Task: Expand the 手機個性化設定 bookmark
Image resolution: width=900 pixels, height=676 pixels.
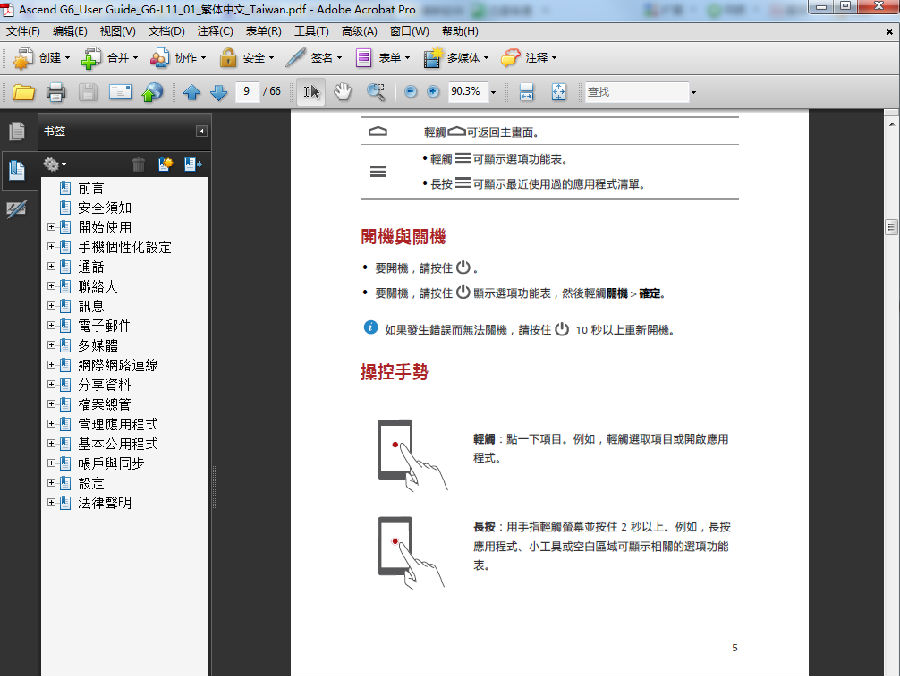Action: tap(51, 247)
